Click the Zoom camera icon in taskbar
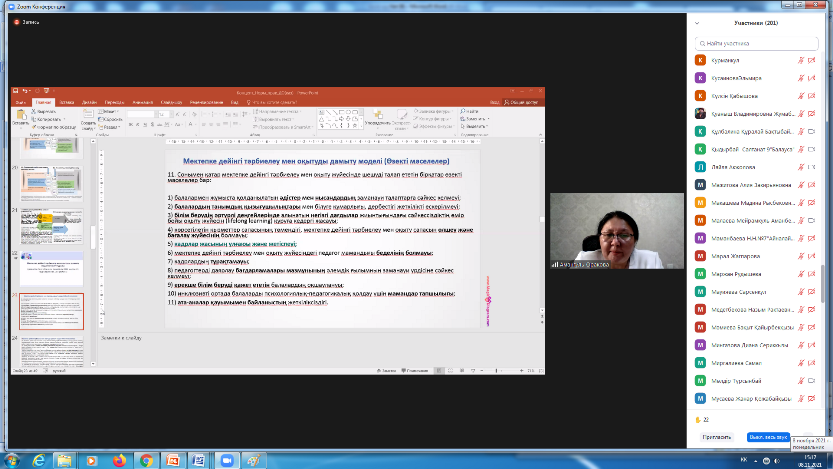This screenshot has height=469, width=833. click(227, 460)
